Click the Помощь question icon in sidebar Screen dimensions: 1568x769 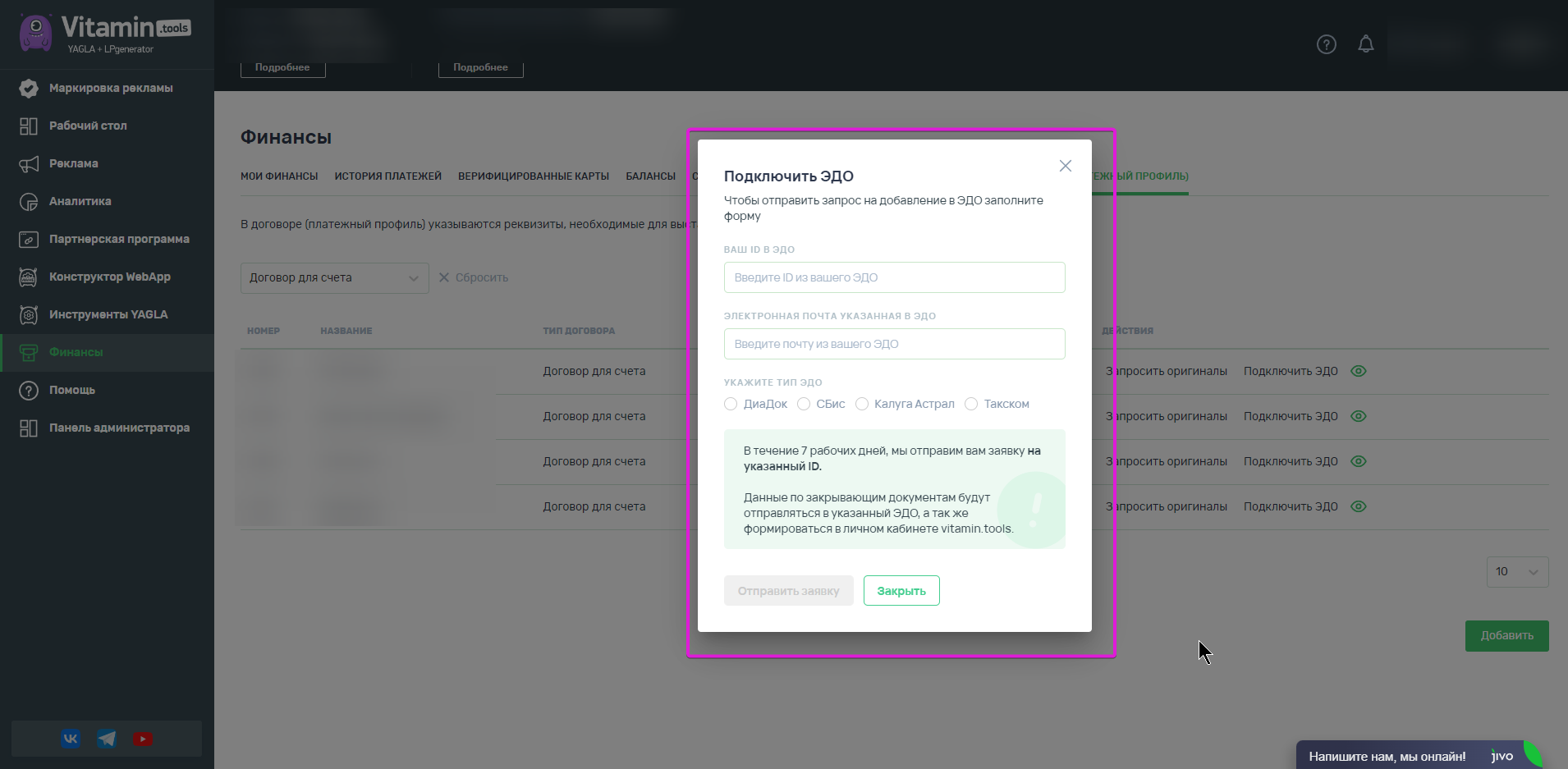coord(29,390)
